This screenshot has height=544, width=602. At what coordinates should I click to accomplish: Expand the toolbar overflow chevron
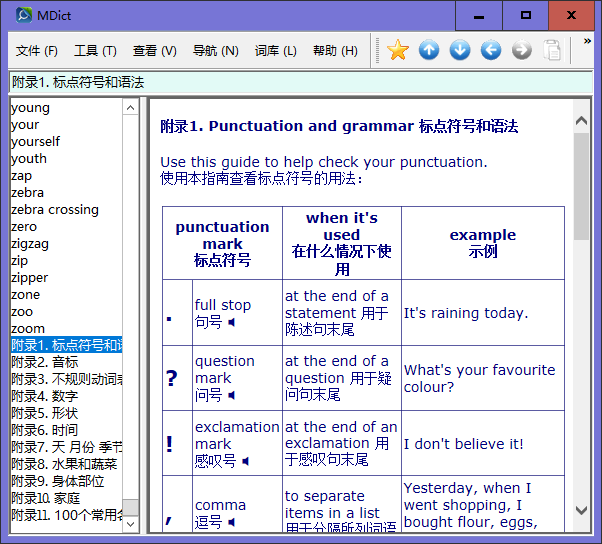click(587, 42)
